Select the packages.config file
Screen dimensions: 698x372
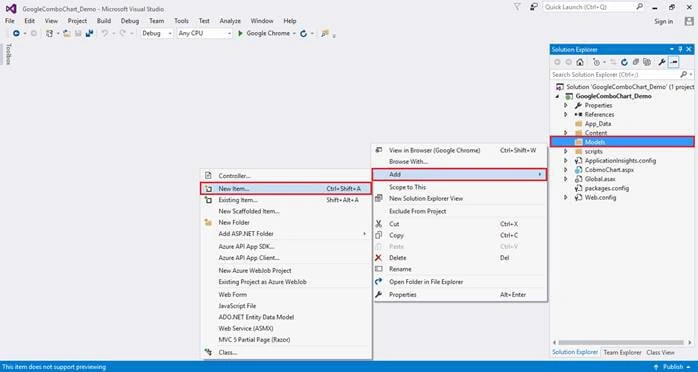(x=602, y=188)
